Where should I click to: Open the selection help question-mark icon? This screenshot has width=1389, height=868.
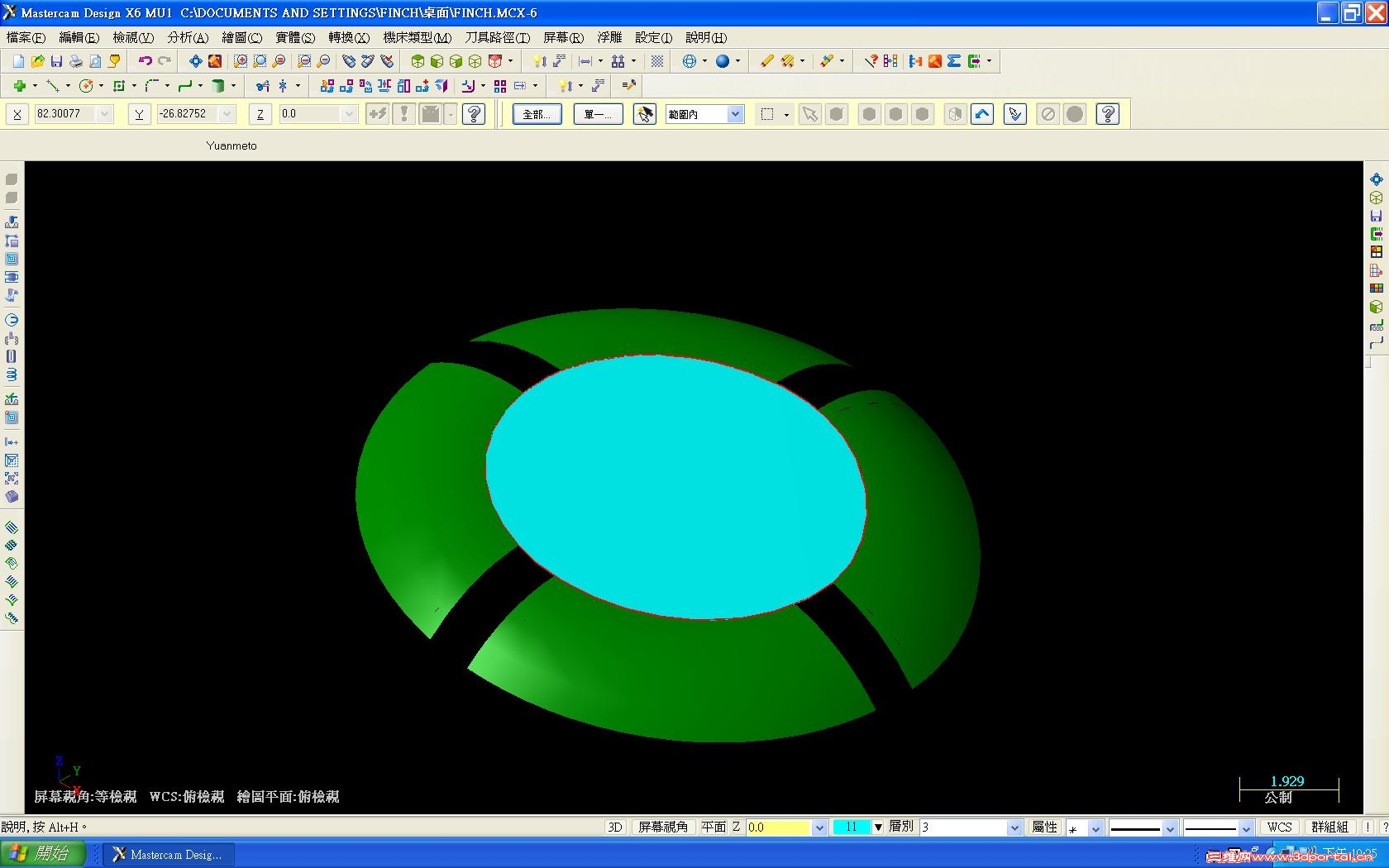(x=1108, y=114)
